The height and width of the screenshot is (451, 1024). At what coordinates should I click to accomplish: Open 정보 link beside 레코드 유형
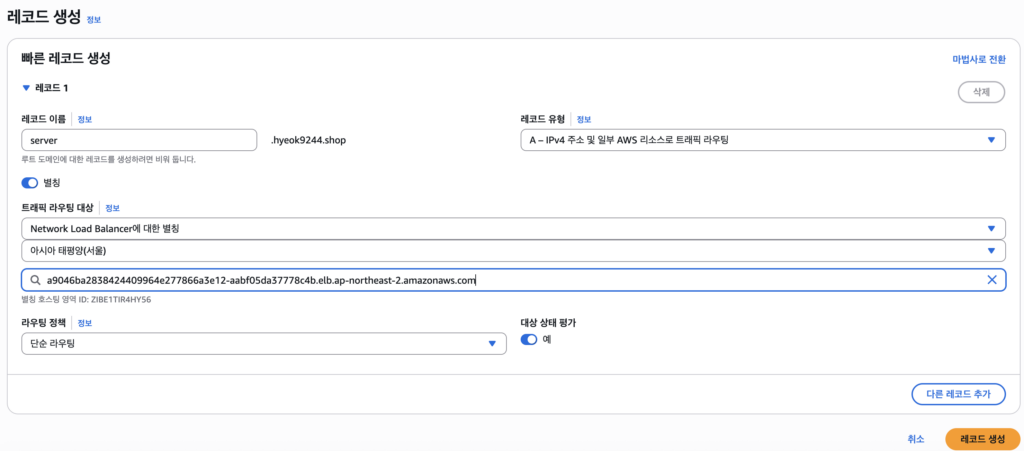coord(584,119)
